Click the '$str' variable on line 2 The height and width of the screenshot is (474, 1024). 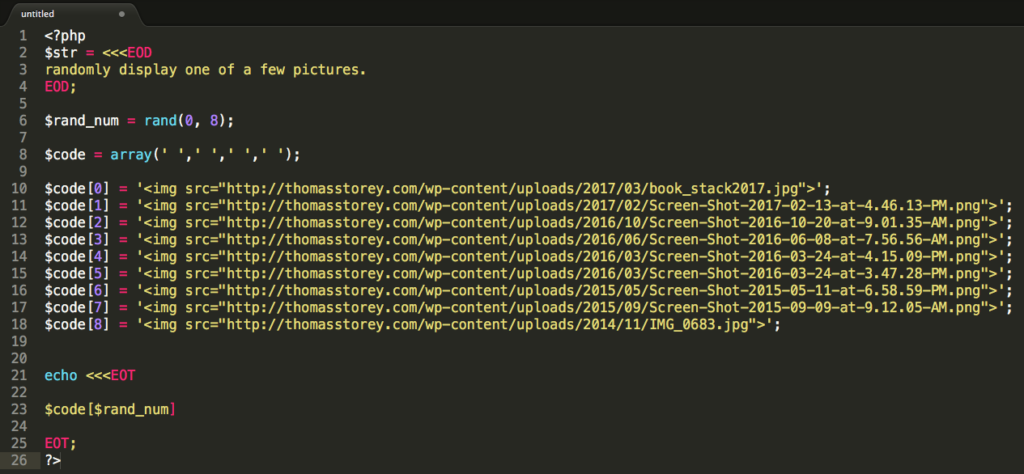(x=61, y=53)
